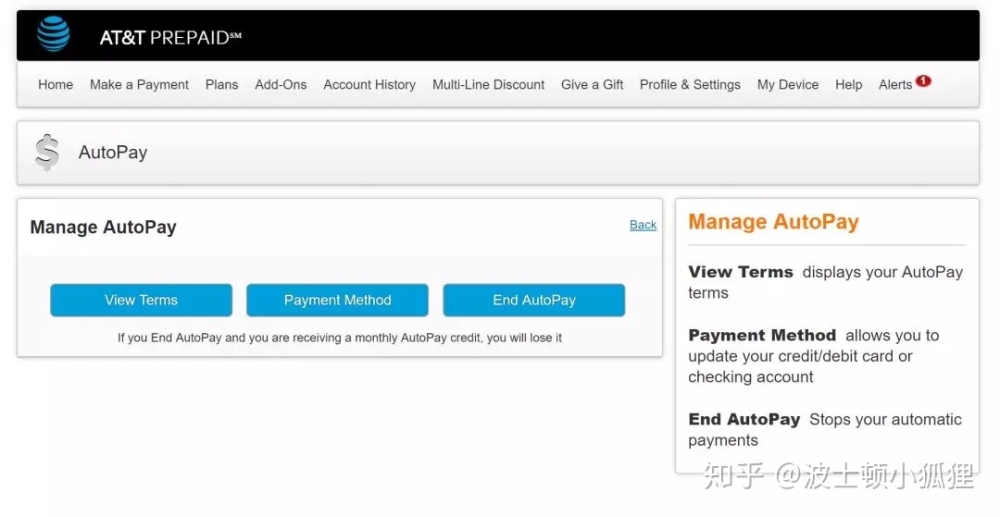This screenshot has width=1000, height=517.
Task: Click the bold End AutoPay sidebar label
Action: click(x=744, y=419)
